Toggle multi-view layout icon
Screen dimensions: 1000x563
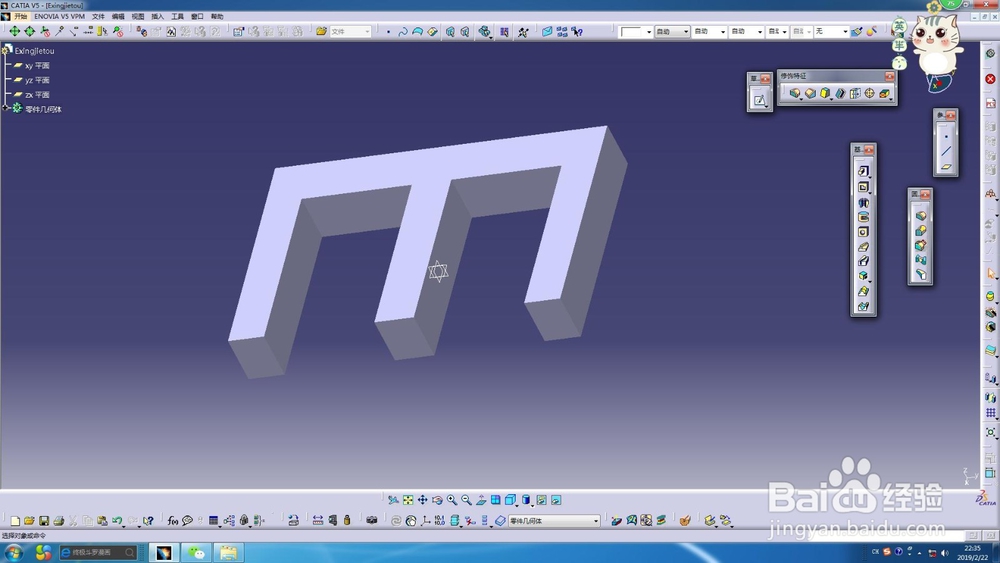(496, 500)
